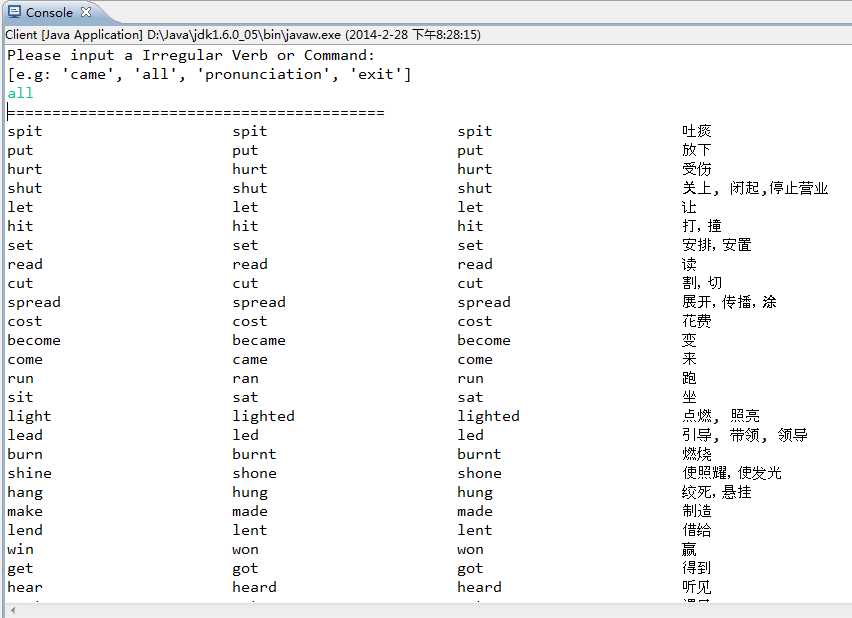This screenshot has width=852, height=618.
Task: Click the Chinese meaning '制造'
Action: click(x=697, y=511)
